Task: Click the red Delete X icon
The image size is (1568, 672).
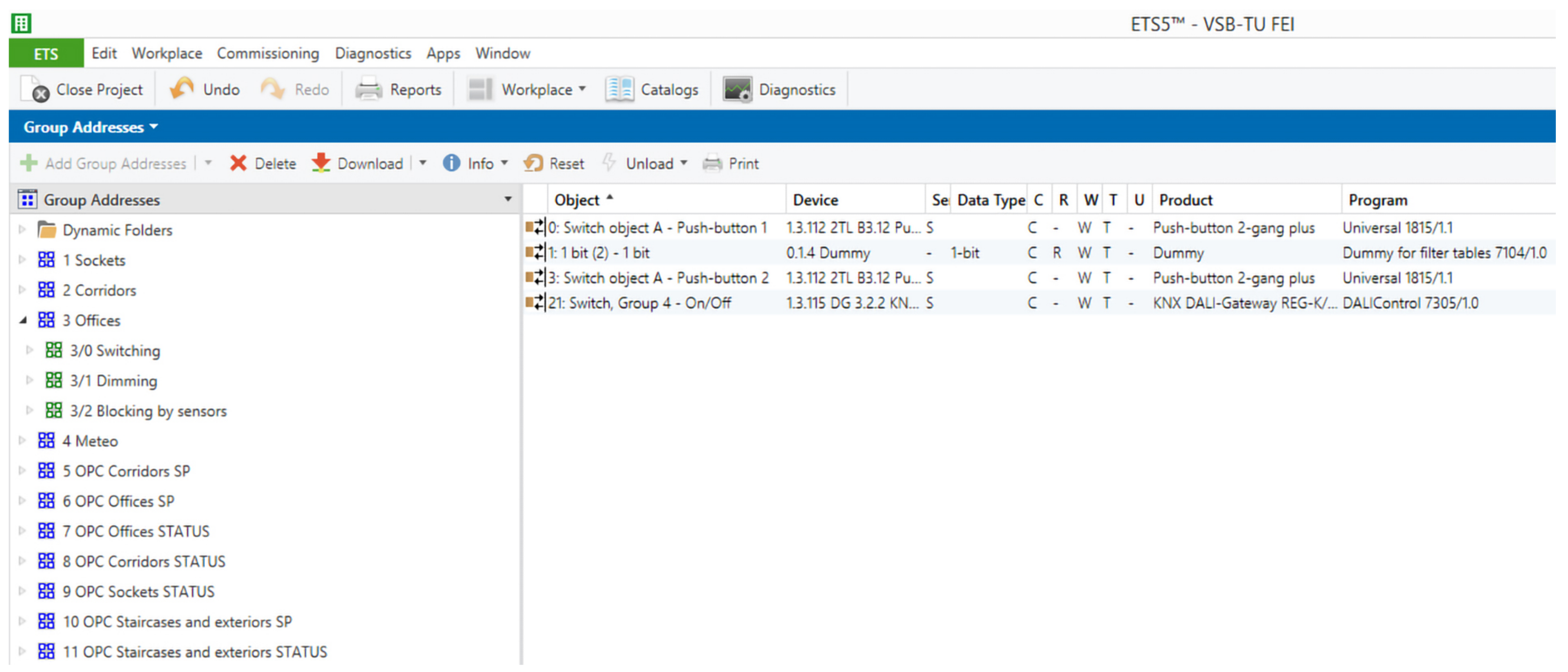Action: click(238, 163)
